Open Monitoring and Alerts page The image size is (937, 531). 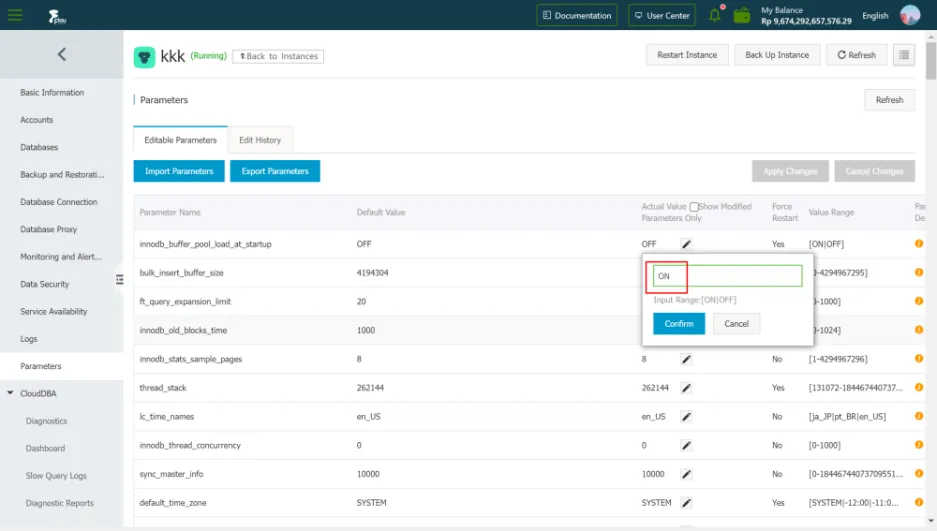click(60, 257)
